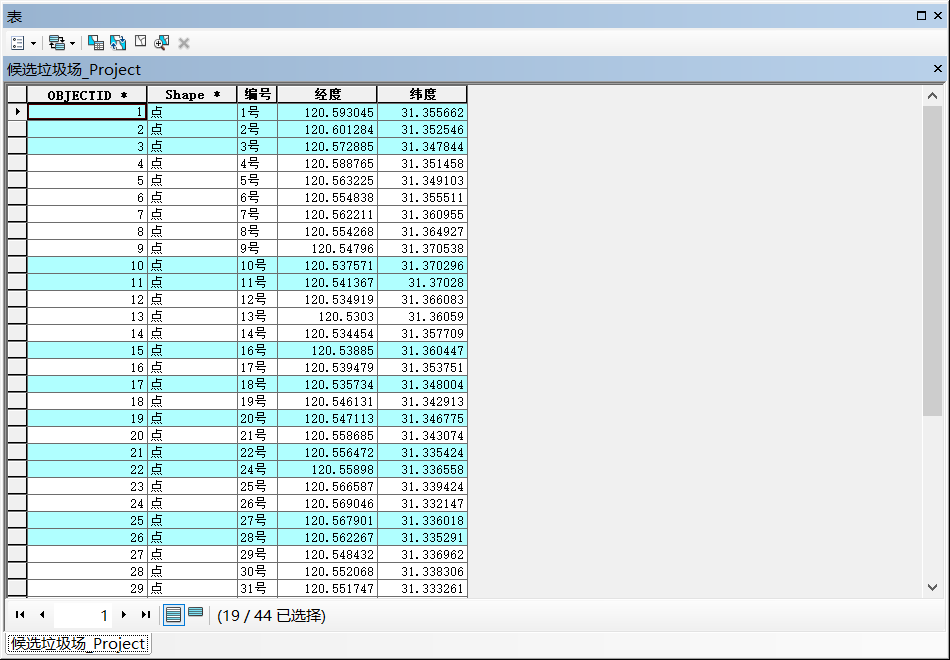This screenshot has height=660, width=950.
Task: Click the Delete Selected icon
Action: [184, 43]
